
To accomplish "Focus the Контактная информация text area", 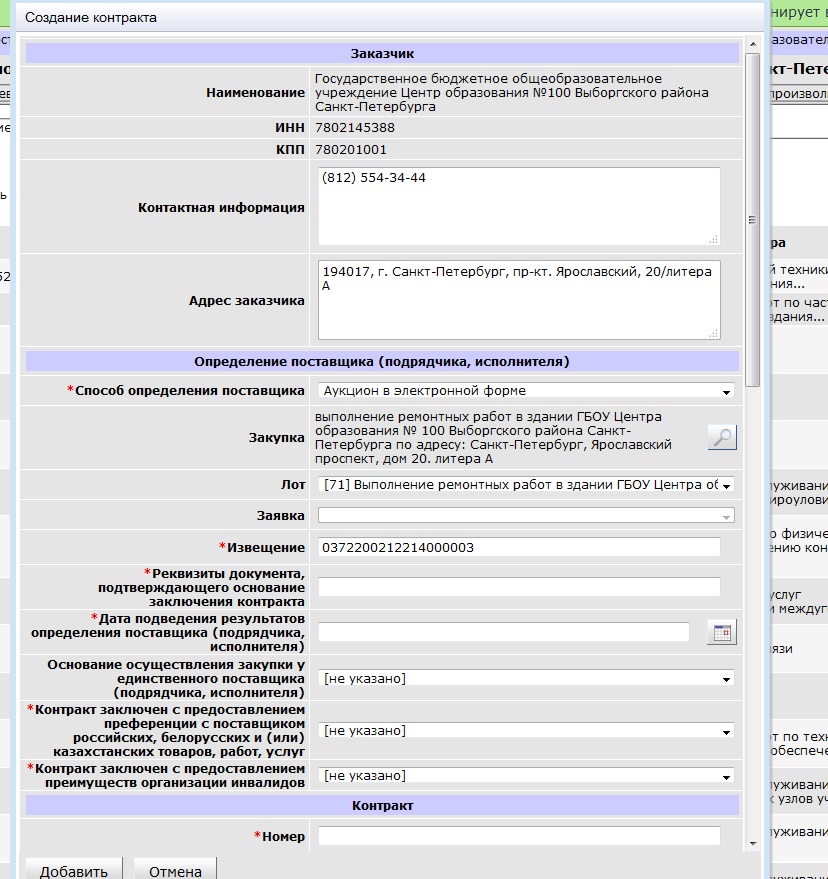I will (519, 206).
